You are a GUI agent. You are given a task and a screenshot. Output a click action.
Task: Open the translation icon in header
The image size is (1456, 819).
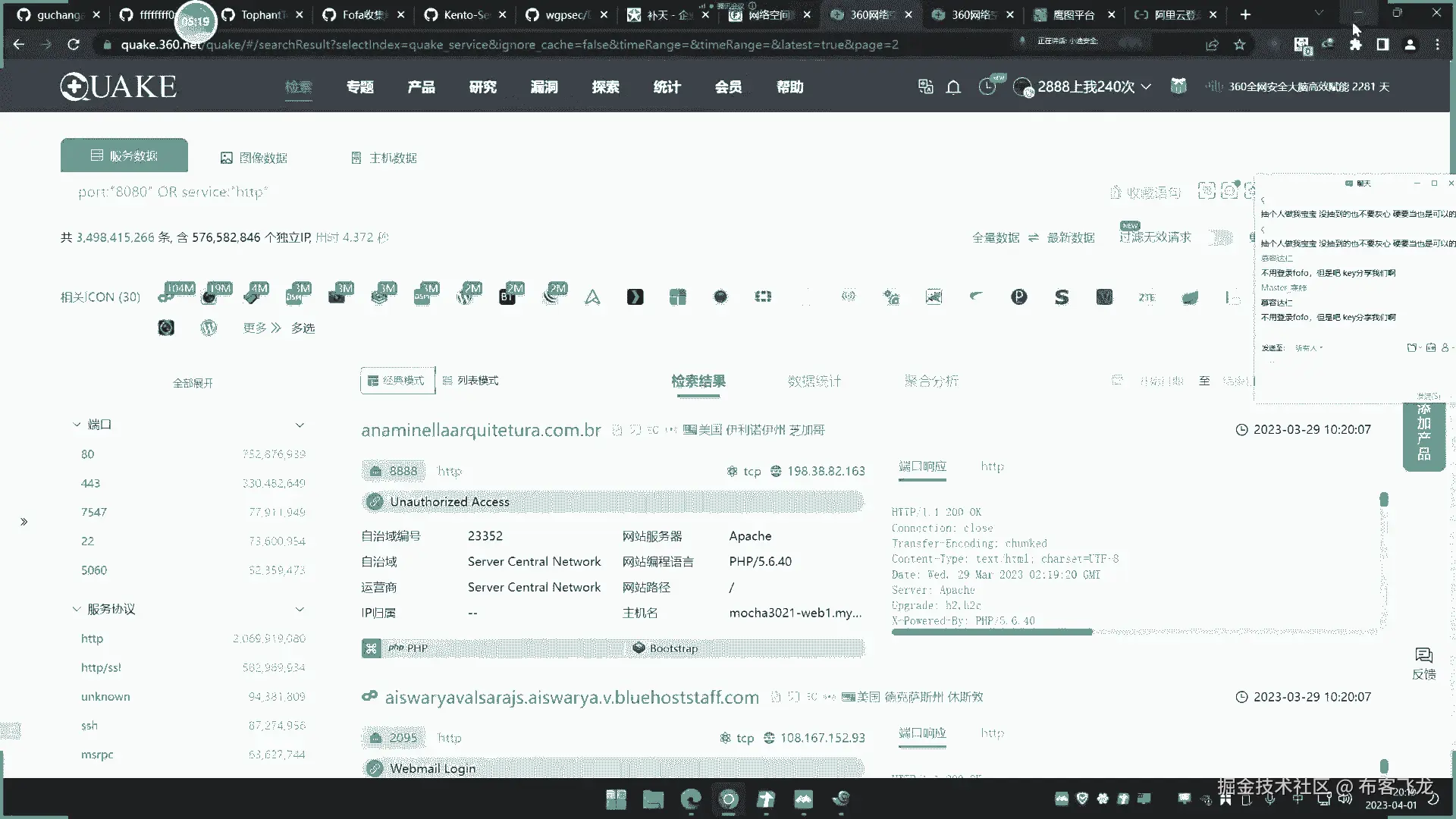tap(925, 86)
